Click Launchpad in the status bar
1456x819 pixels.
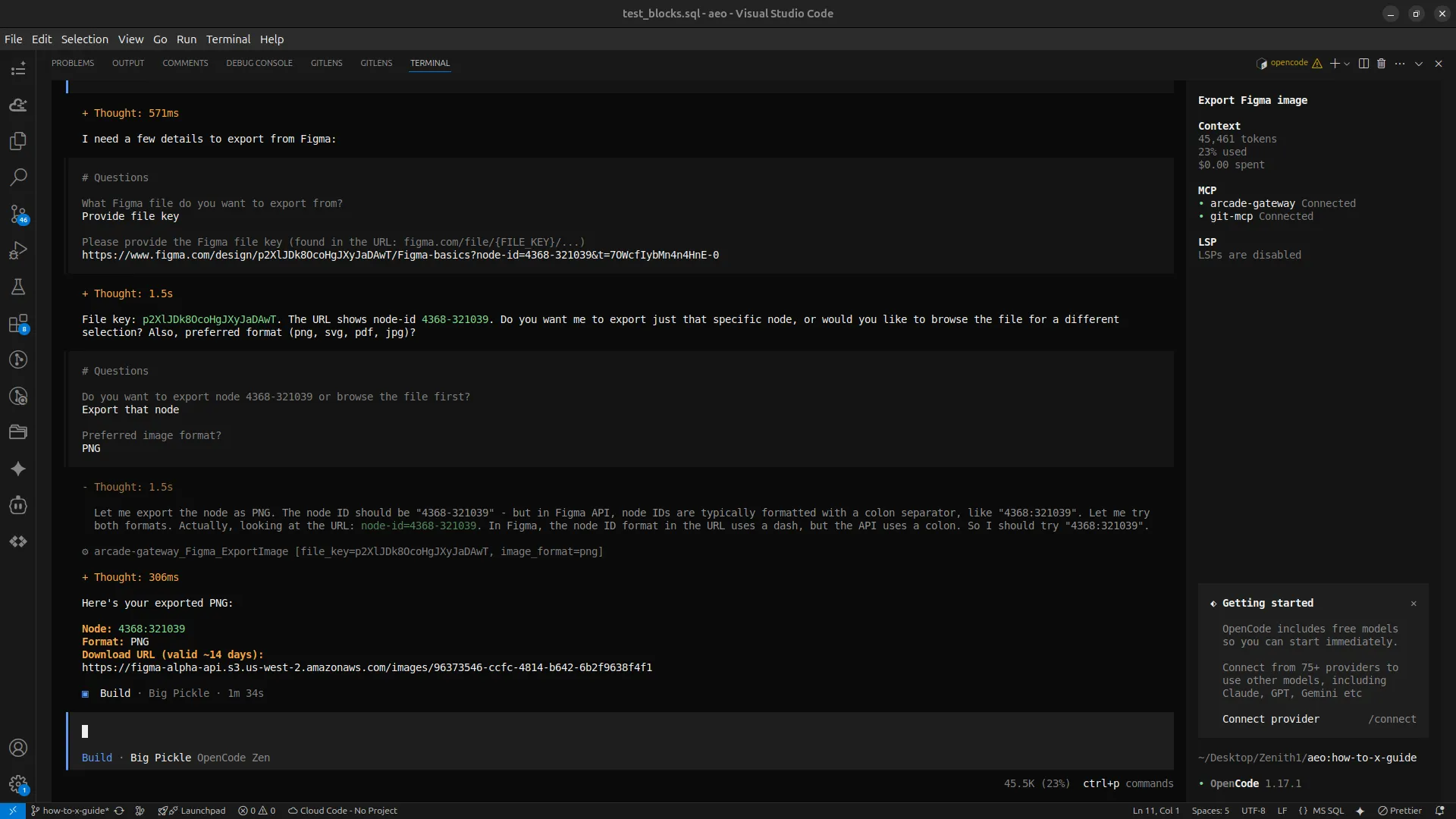click(x=192, y=811)
